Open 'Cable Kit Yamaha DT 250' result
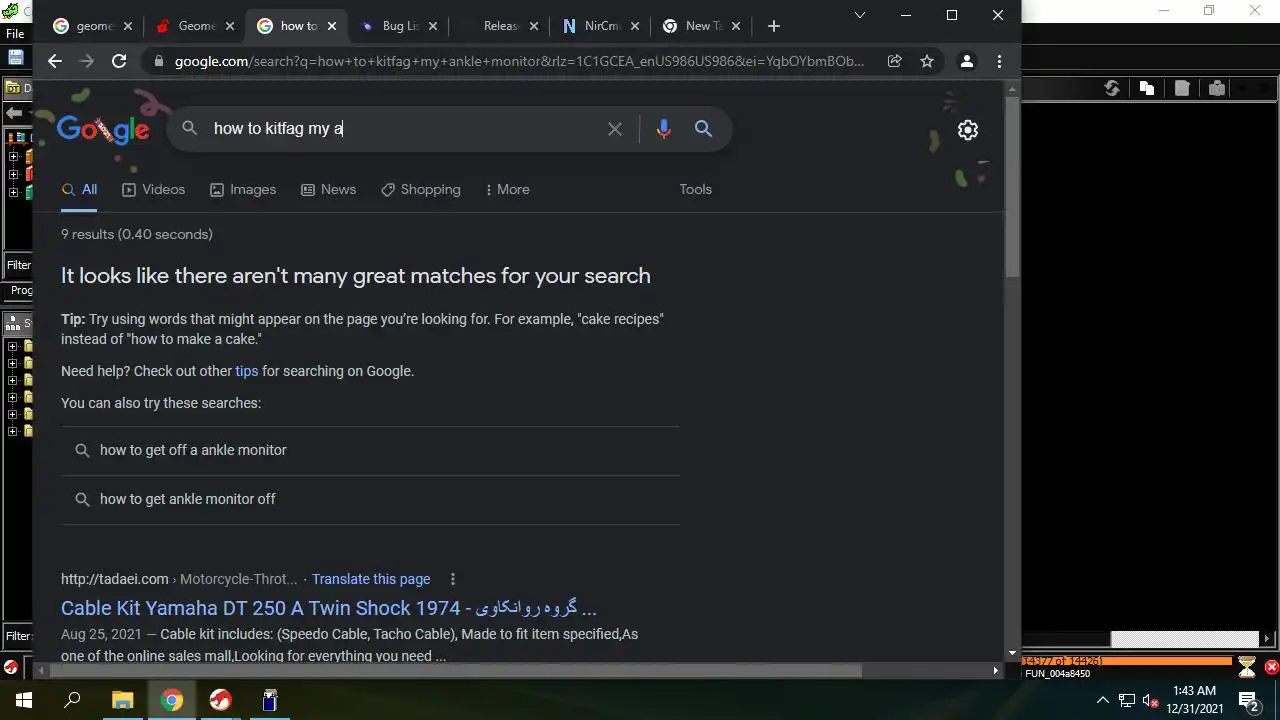The image size is (1280, 720). click(x=328, y=608)
